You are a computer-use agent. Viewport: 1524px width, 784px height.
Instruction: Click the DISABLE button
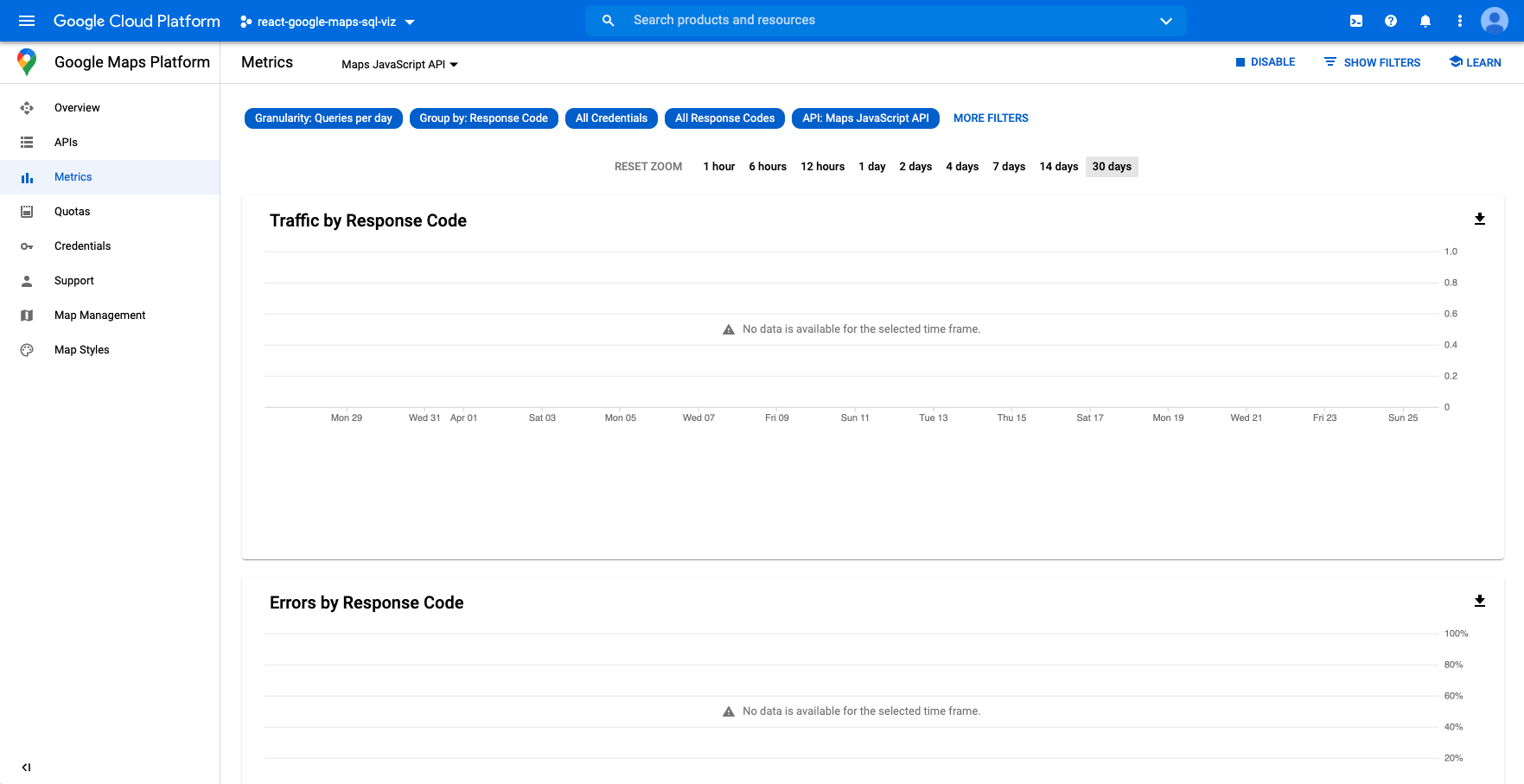point(1265,62)
